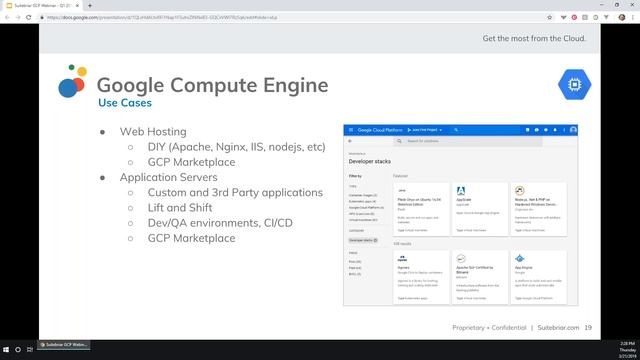Click the Use Cases subtitle
The image size is (640, 360).
pyautogui.click(x=125, y=103)
